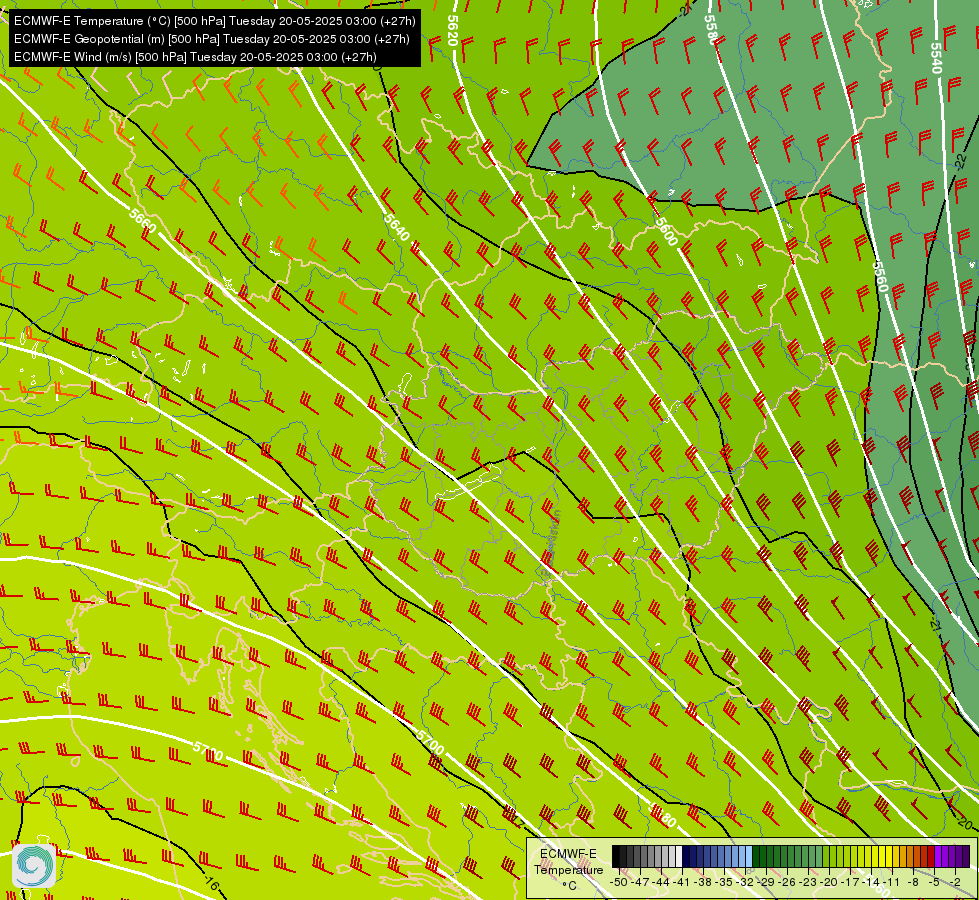
Task: Click the red legend swatch before -5
Action: (931, 856)
